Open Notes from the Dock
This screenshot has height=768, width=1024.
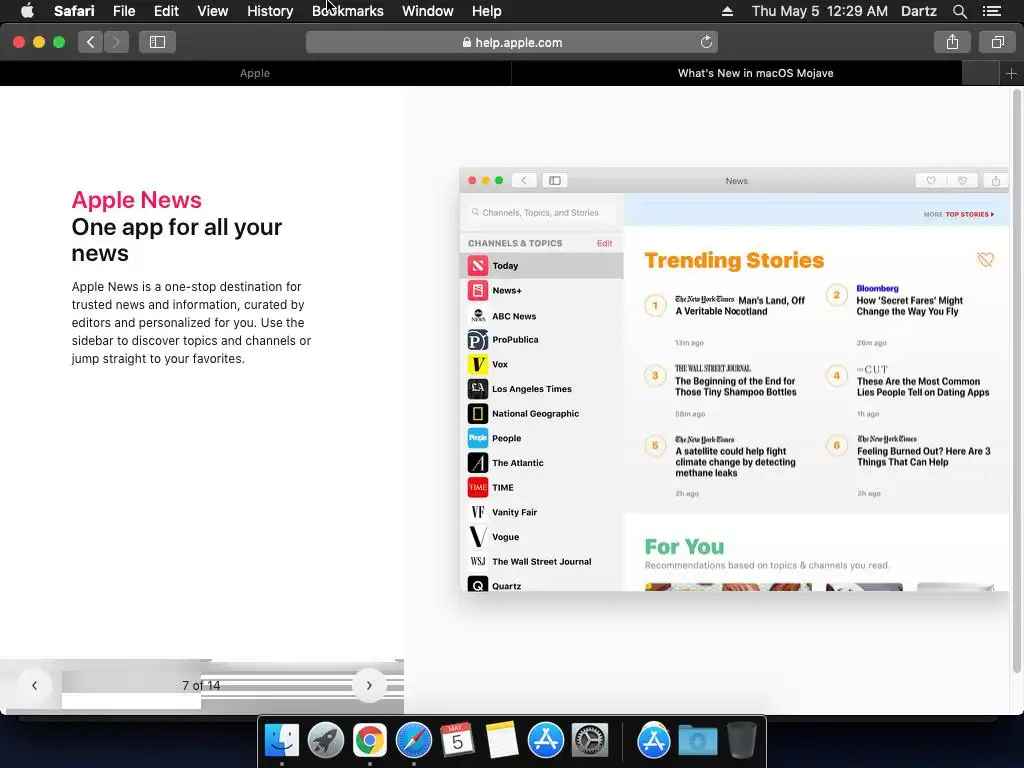coord(502,741)
